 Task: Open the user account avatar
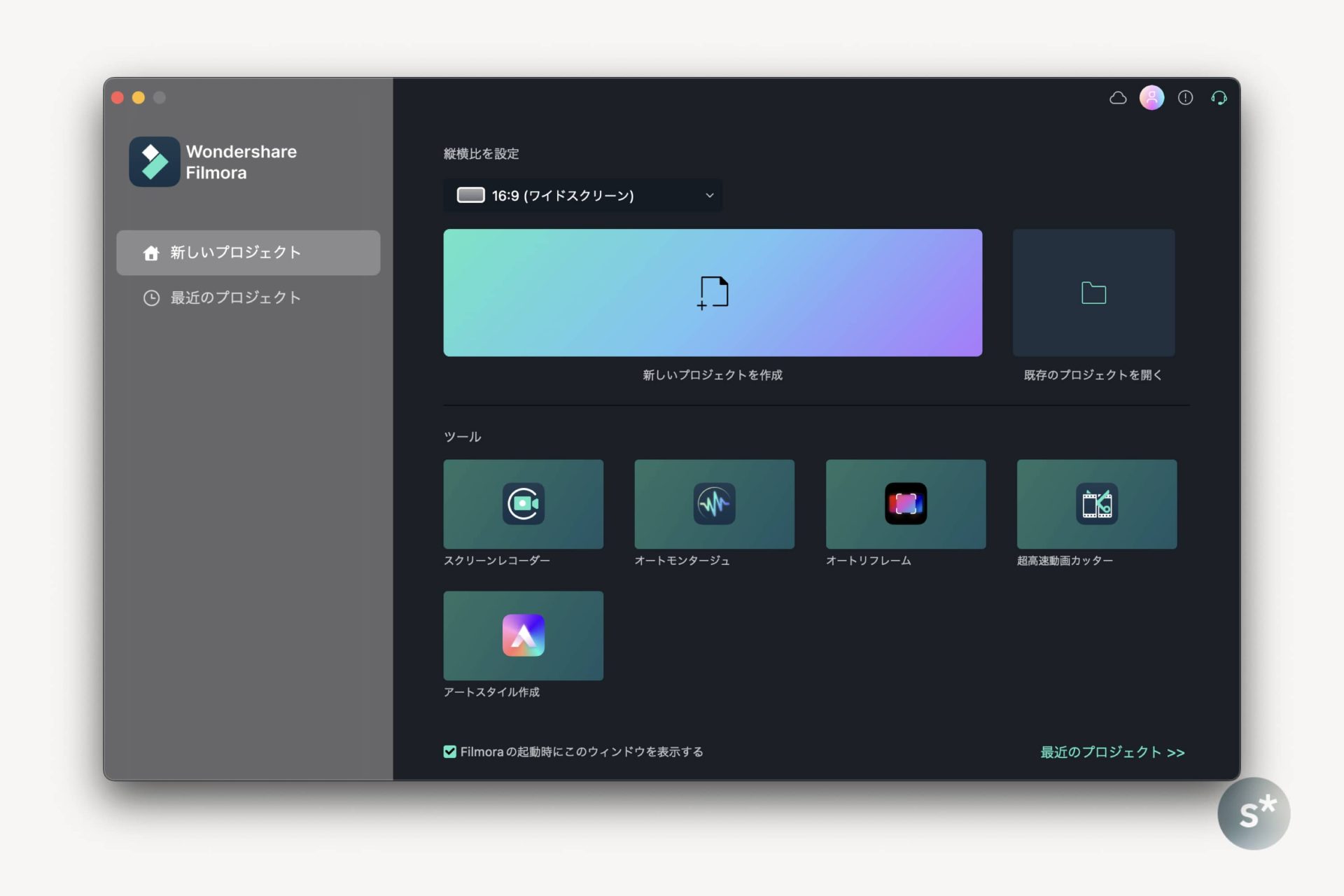[x=1151, y=98]
